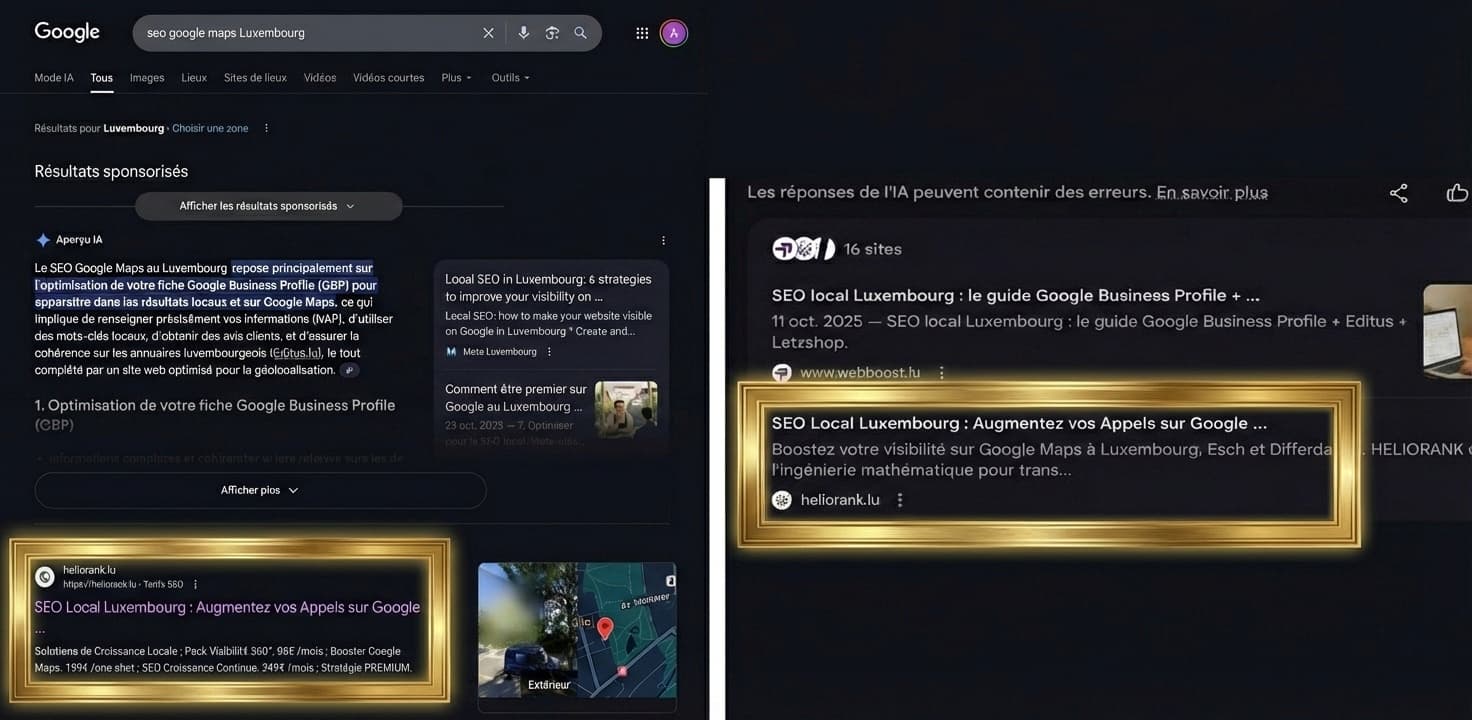Expand the Afficher plus section
The height and width of the screenshot is (720, 1472).
click(260, 490)
